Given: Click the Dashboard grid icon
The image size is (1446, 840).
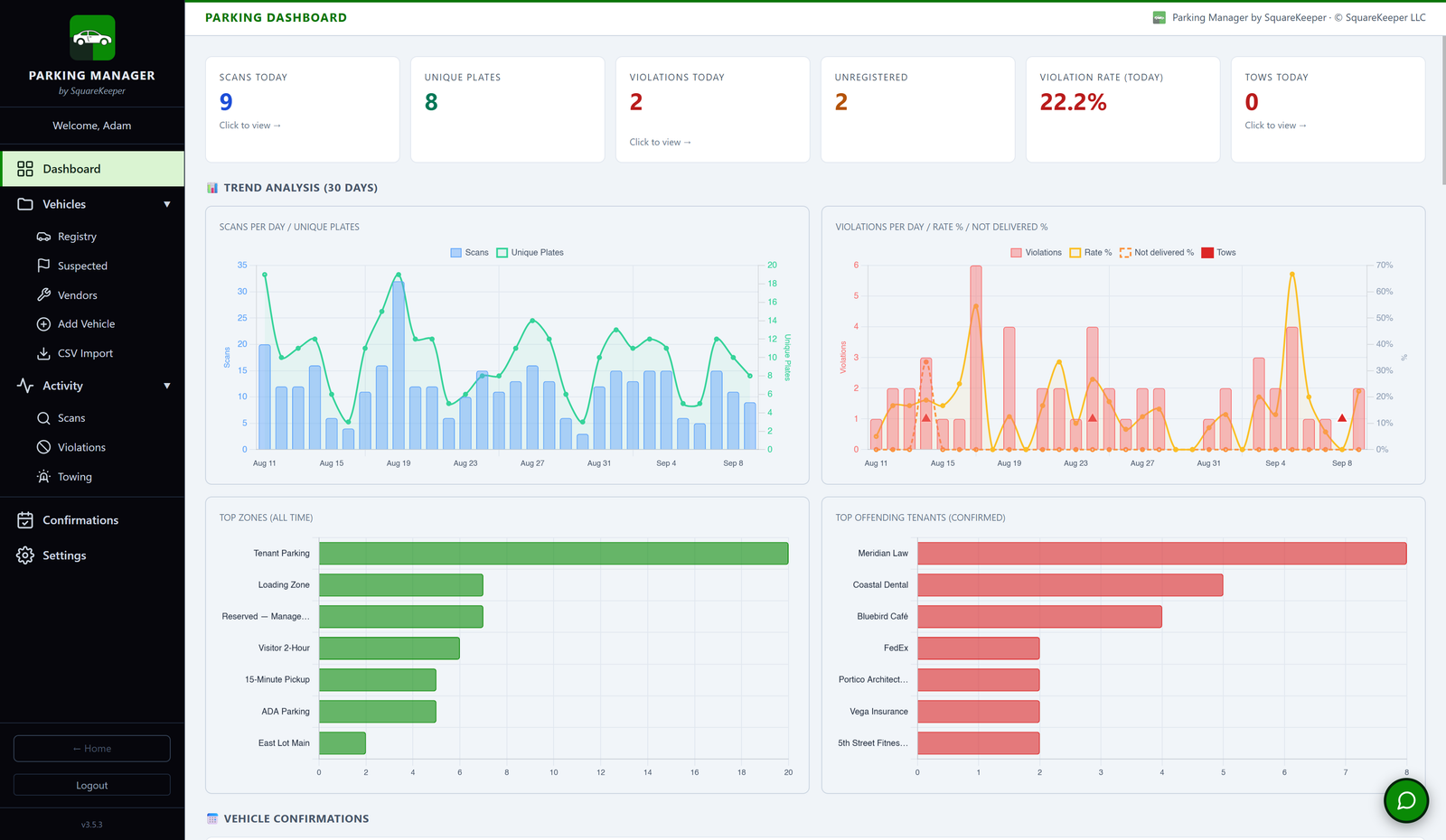Looking at the screenshot, I should click(25, 169).
